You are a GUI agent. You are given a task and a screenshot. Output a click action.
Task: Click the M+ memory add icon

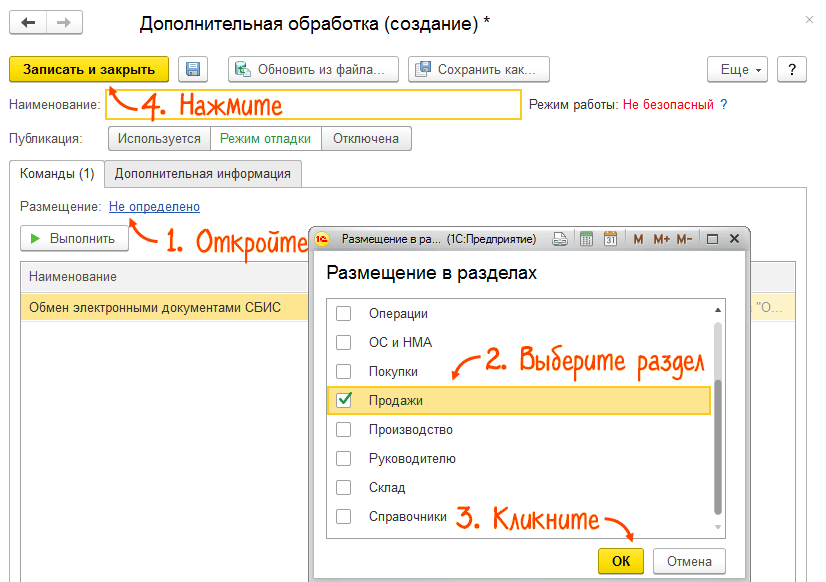[661, 239]
